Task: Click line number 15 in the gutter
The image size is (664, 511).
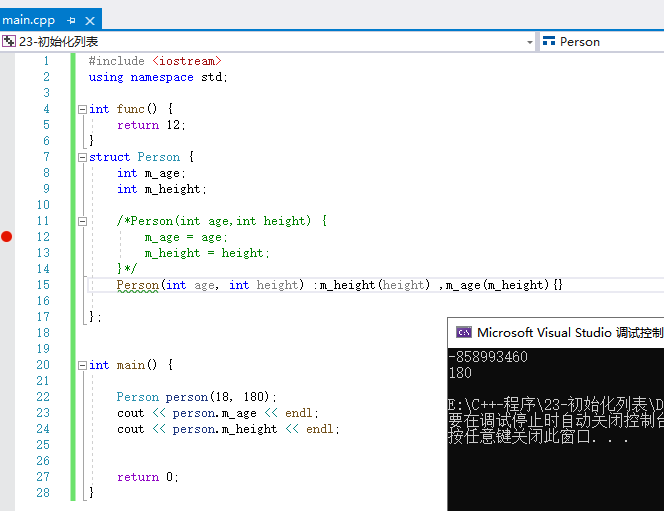Action: tap(43, 285)
